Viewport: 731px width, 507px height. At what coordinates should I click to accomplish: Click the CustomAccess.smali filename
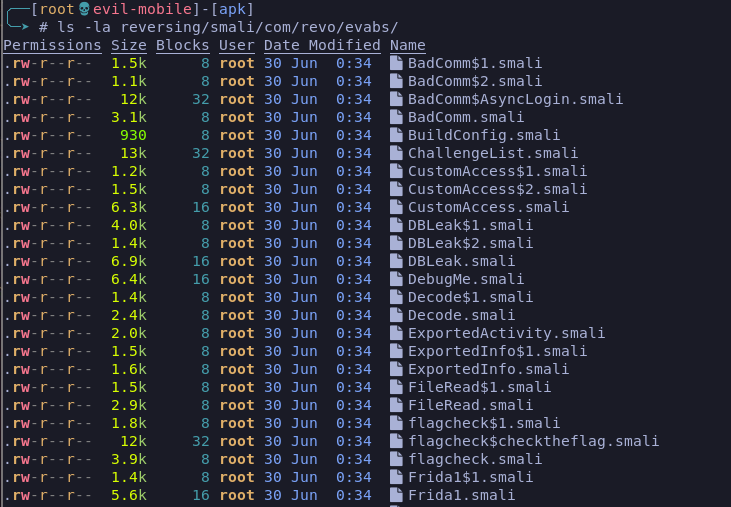[488, 207]
